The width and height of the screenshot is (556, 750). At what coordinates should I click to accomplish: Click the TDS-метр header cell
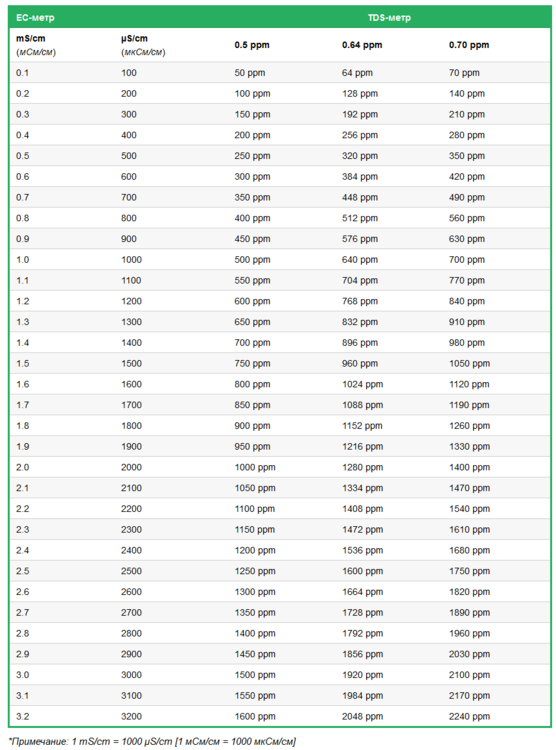click(389, 18)
